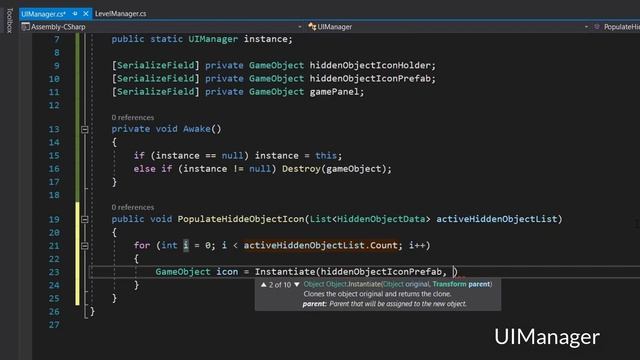
Task: Click hiddenObjectIconHolder on line 9
Action: pyautogui.click(x=370, y=65)
